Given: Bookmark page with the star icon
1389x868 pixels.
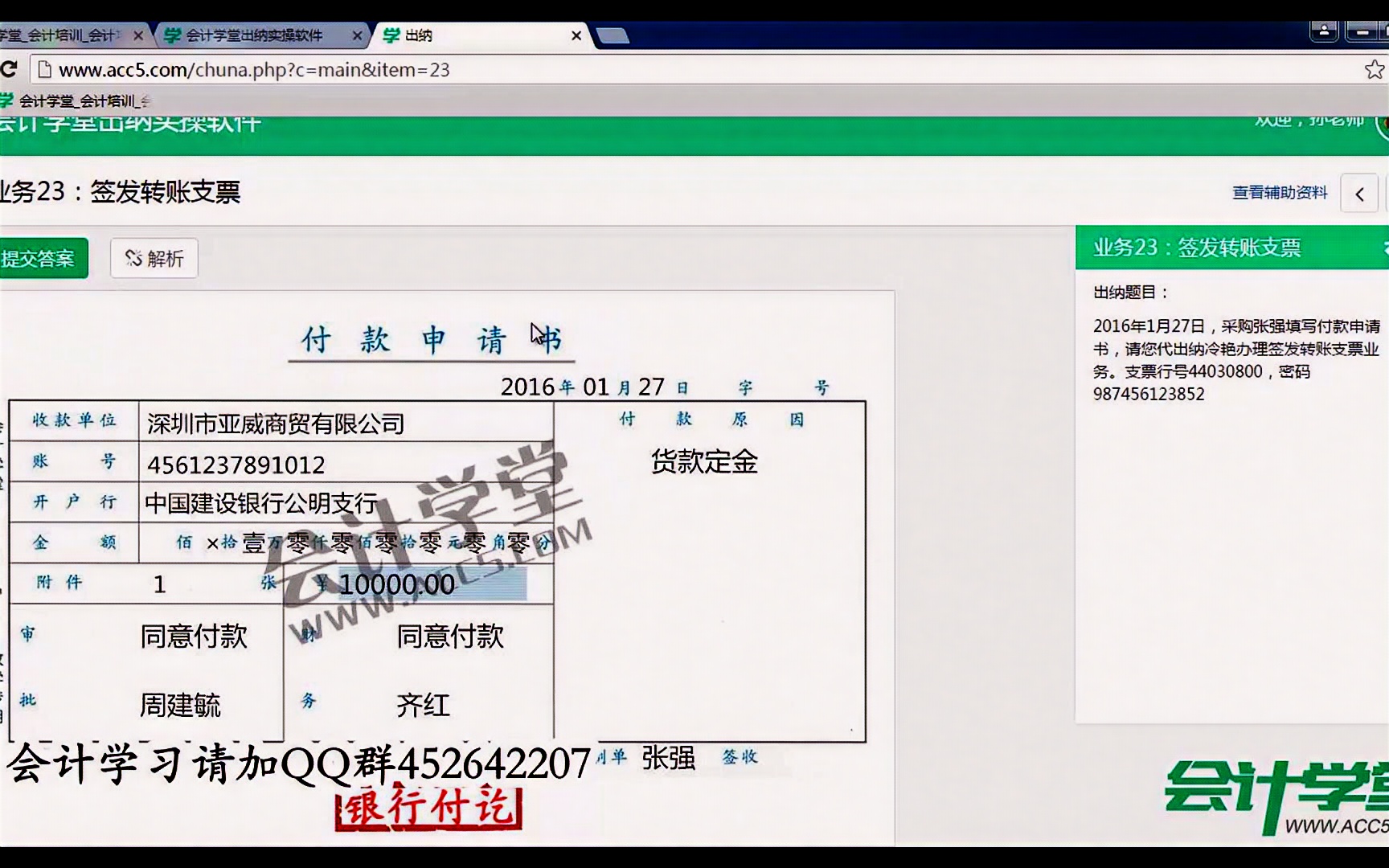Looking at the screenshot, I should [x=1374, y=70].
